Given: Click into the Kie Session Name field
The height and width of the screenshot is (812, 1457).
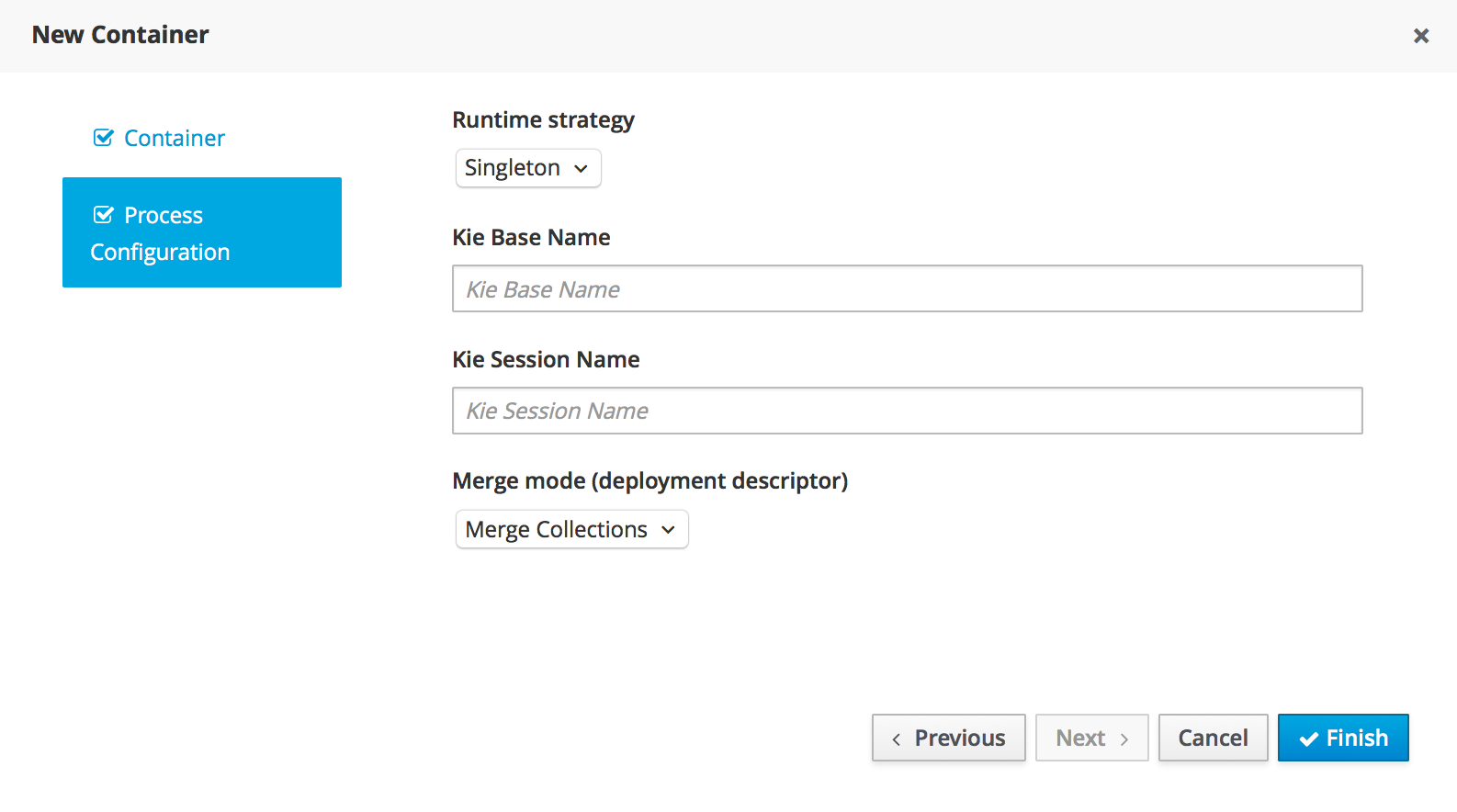Looking at the screenshot, I should click(x=907, y=411).
